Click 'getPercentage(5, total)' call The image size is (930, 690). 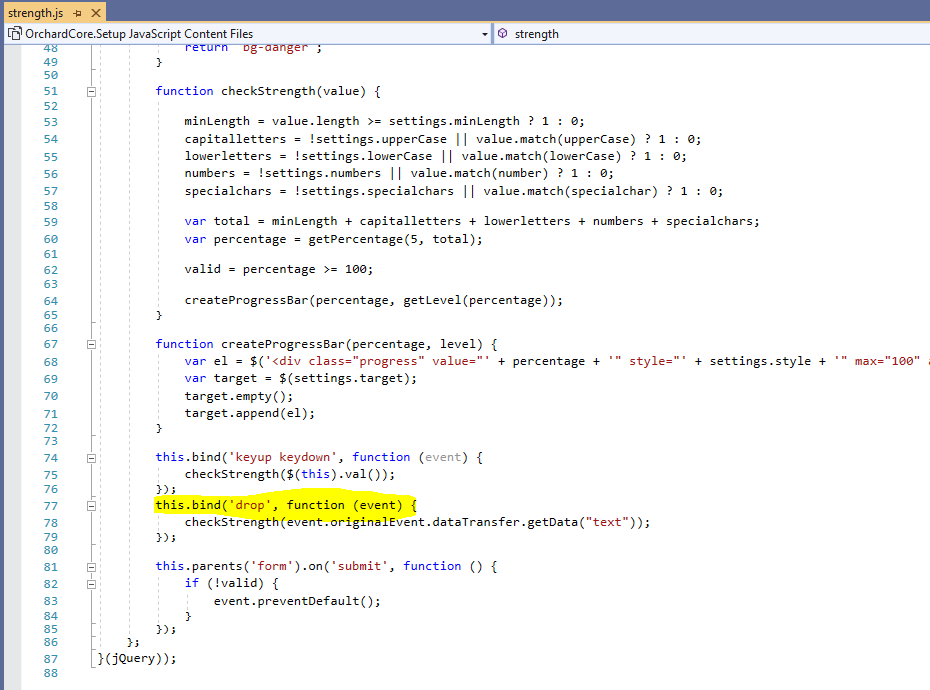coord(391,240)
